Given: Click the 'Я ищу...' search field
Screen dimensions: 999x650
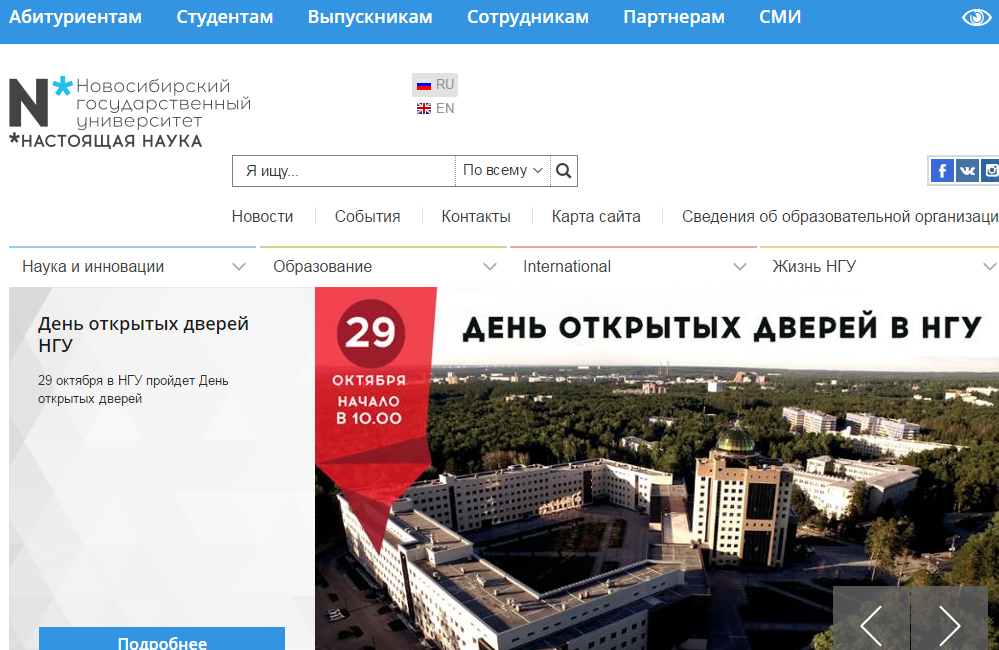Looking at the screenshot, I should (344, 171).
